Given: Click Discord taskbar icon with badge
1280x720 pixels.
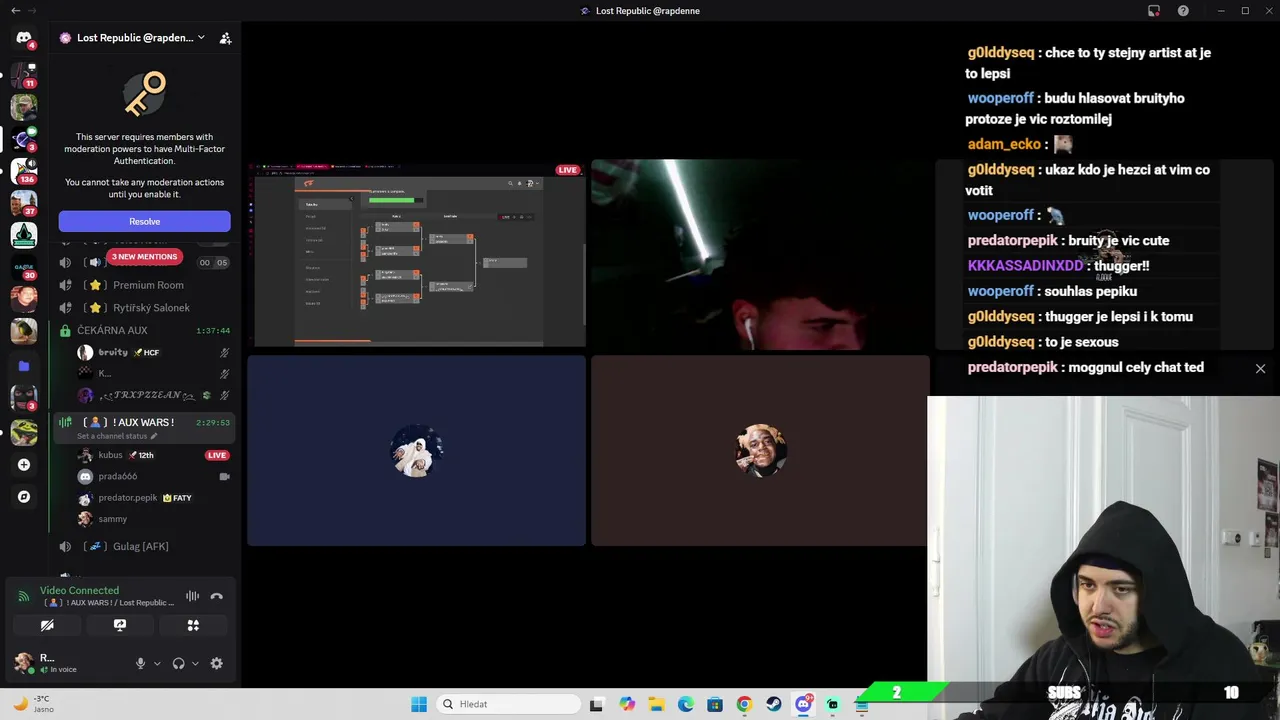Looking at the screenshot, I should pyautogui.click(x=803, y=704).
